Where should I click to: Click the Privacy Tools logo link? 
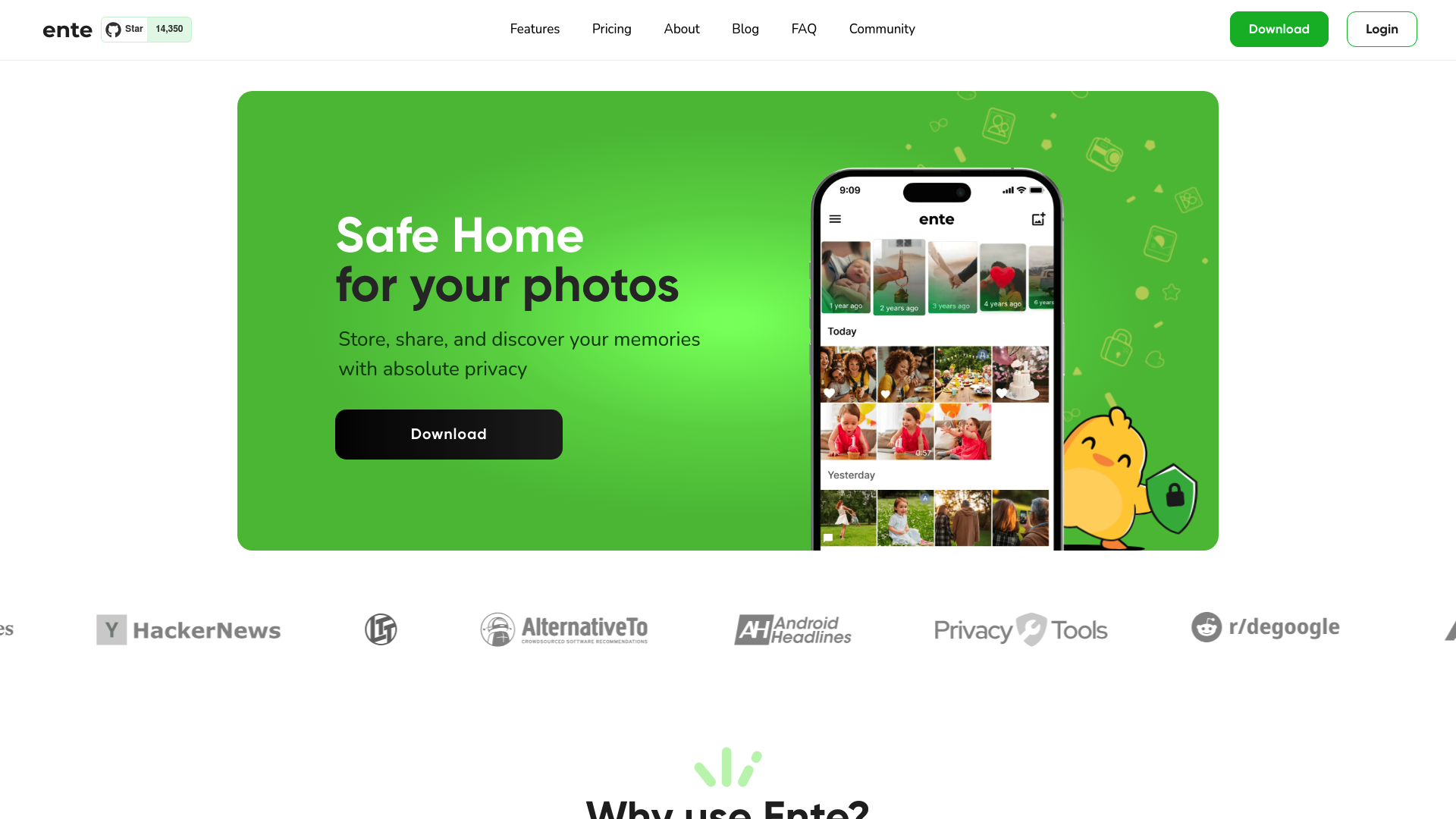pyautogui.click(x=1020, y=628)
